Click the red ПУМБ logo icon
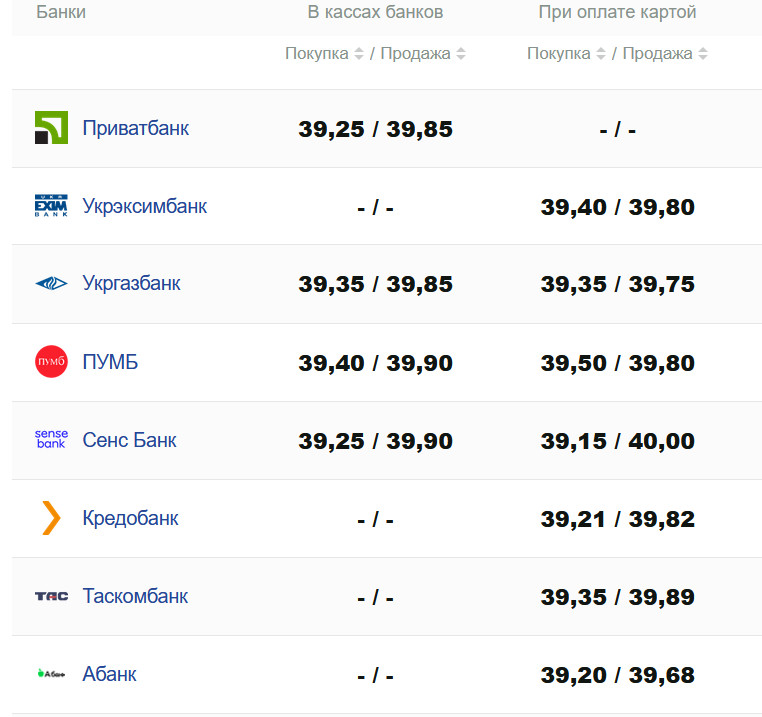The height and width of the screenshot is (717, 762). 51,362
